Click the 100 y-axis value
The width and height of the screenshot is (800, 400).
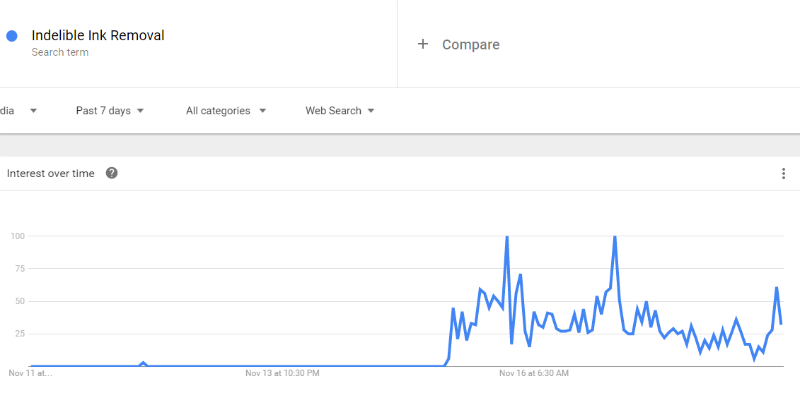[17, 236]
